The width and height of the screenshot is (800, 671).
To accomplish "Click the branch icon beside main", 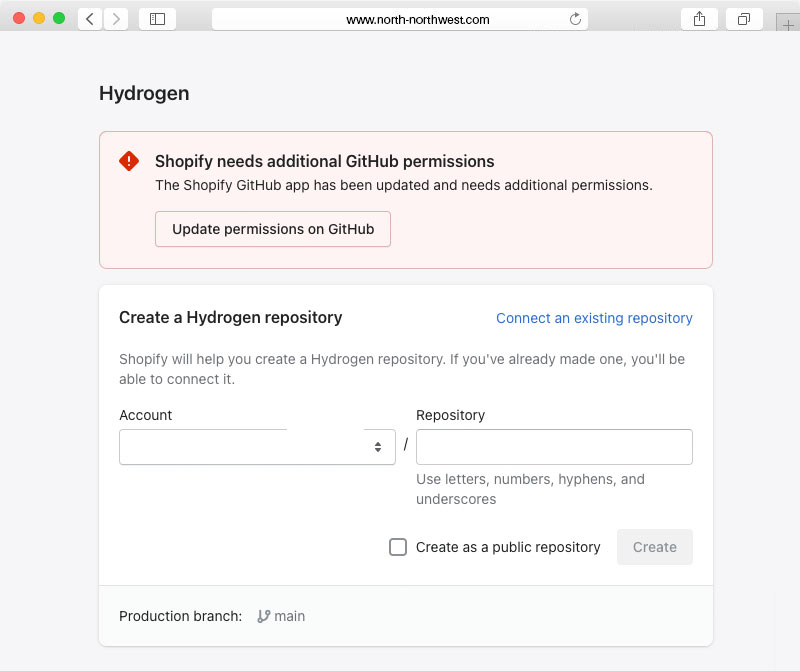I will 264,616.
